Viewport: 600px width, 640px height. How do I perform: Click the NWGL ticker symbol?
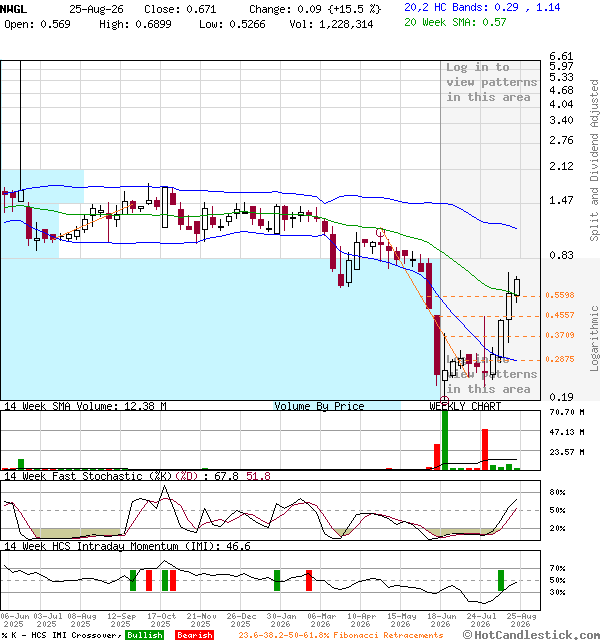point(13,9)
